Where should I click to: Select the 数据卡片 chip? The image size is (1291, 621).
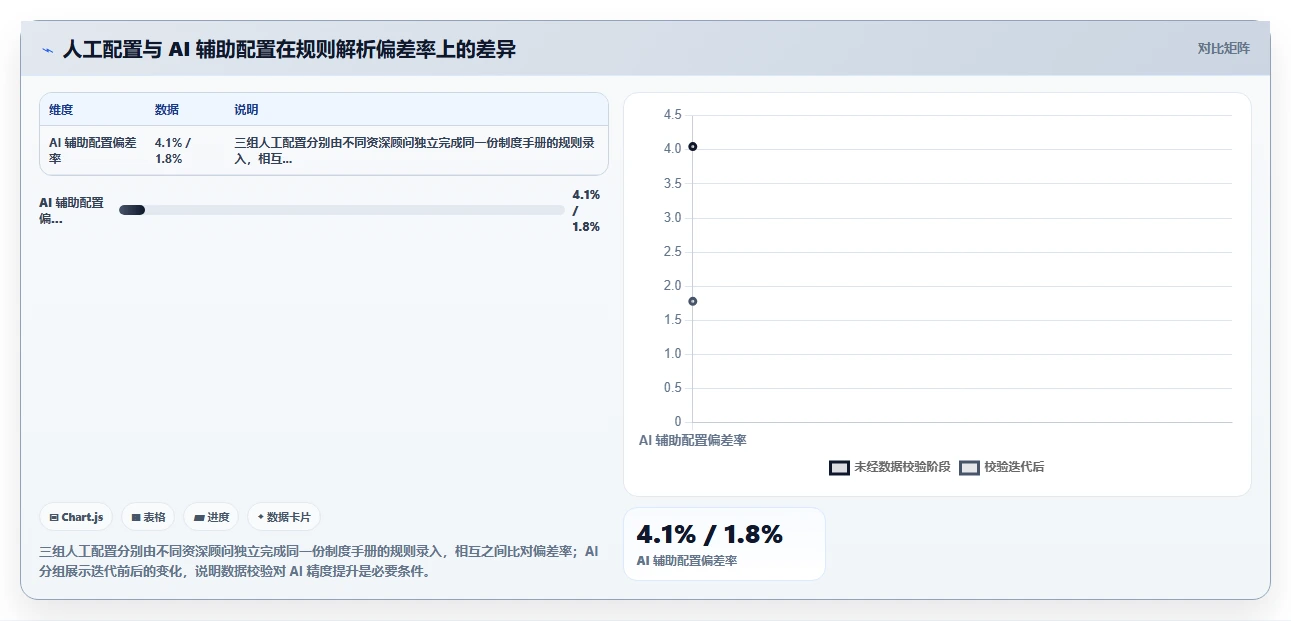pyautogui.click(x=284, y=517)
